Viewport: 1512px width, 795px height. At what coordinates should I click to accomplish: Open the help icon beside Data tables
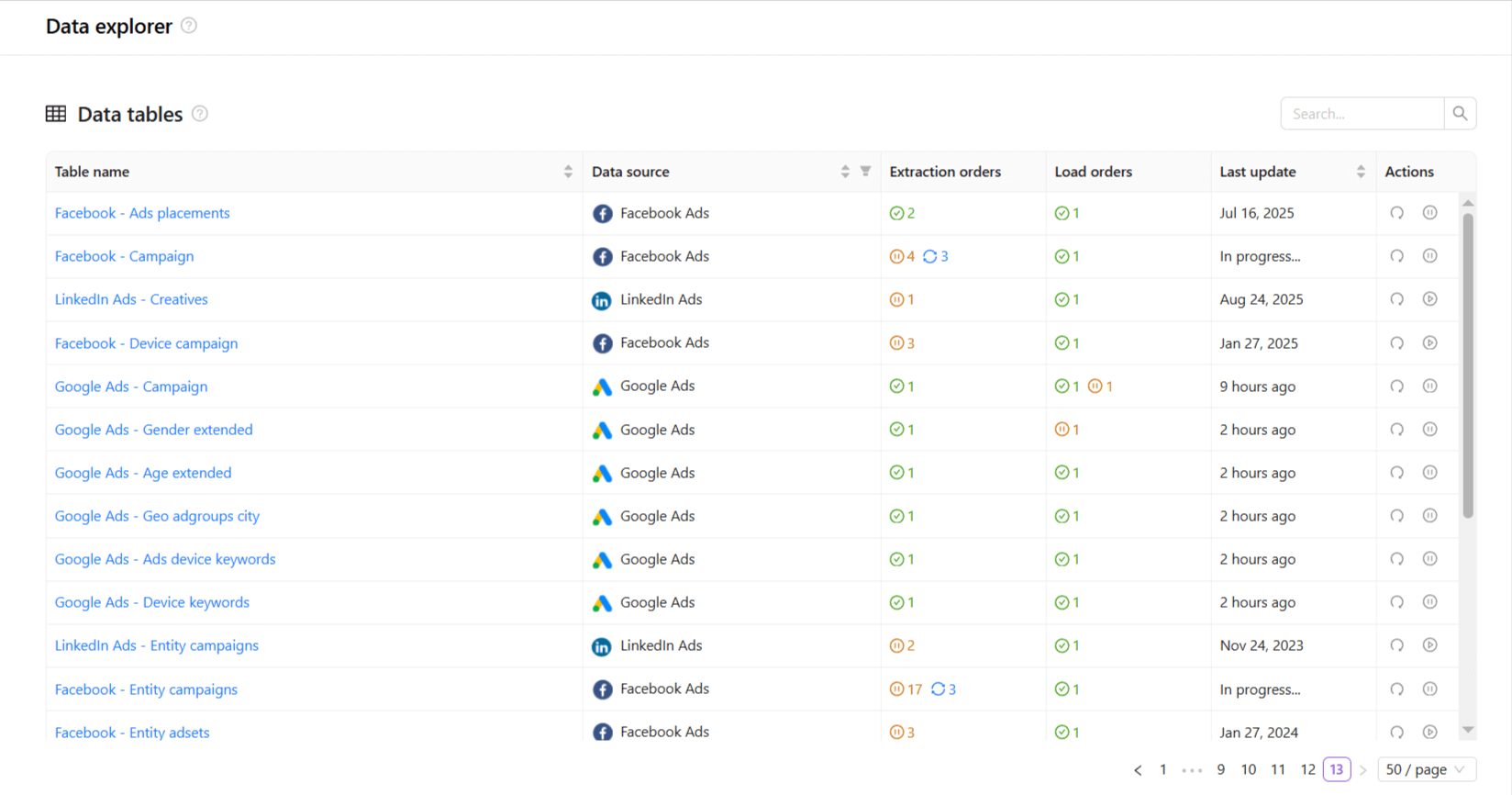[200, 114]
